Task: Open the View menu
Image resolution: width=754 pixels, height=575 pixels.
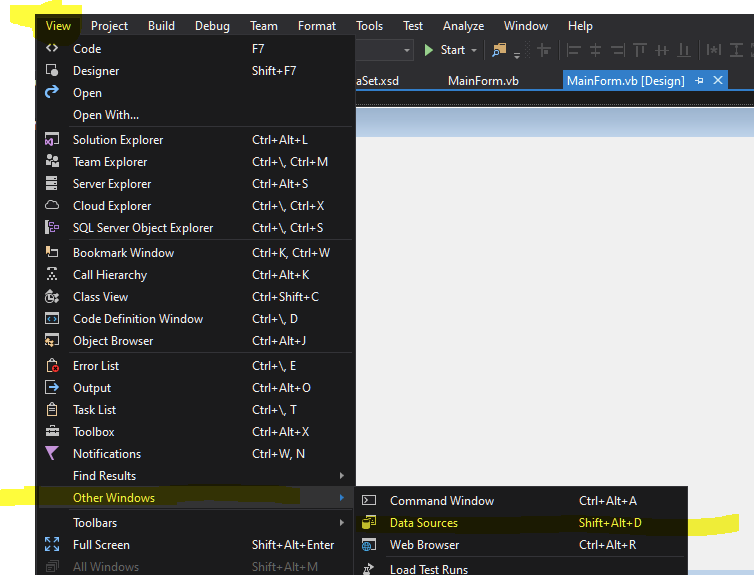Action: click(58, 26)
